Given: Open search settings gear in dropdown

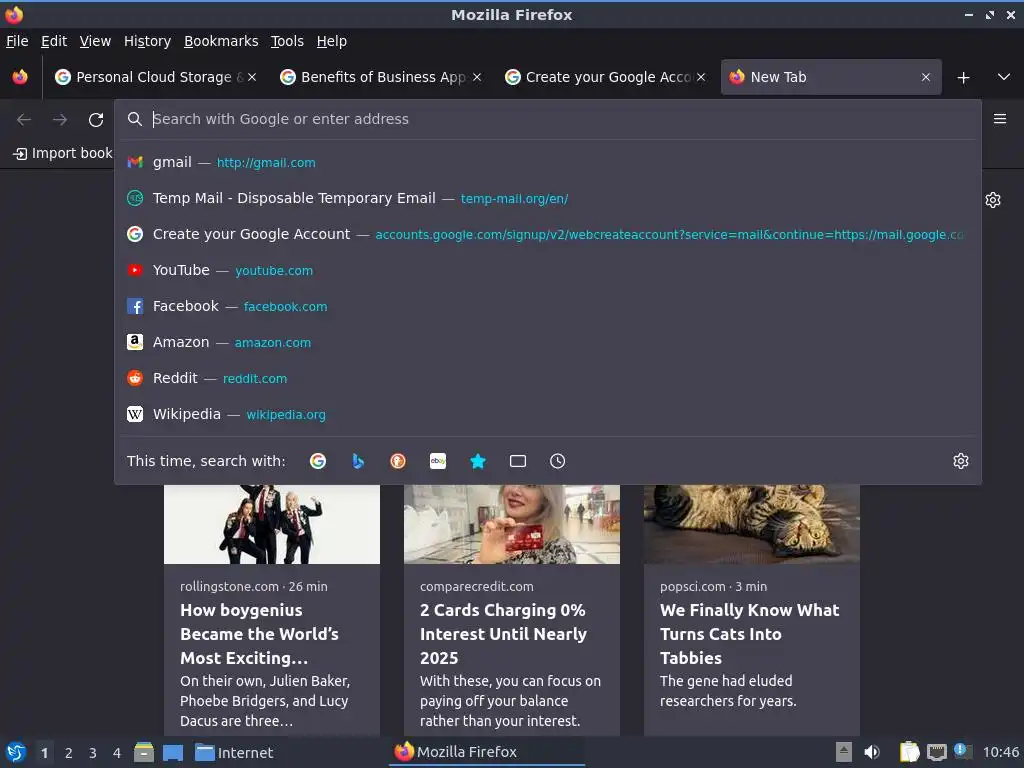Looking at the screenshot, I should (x=961, y=461).
